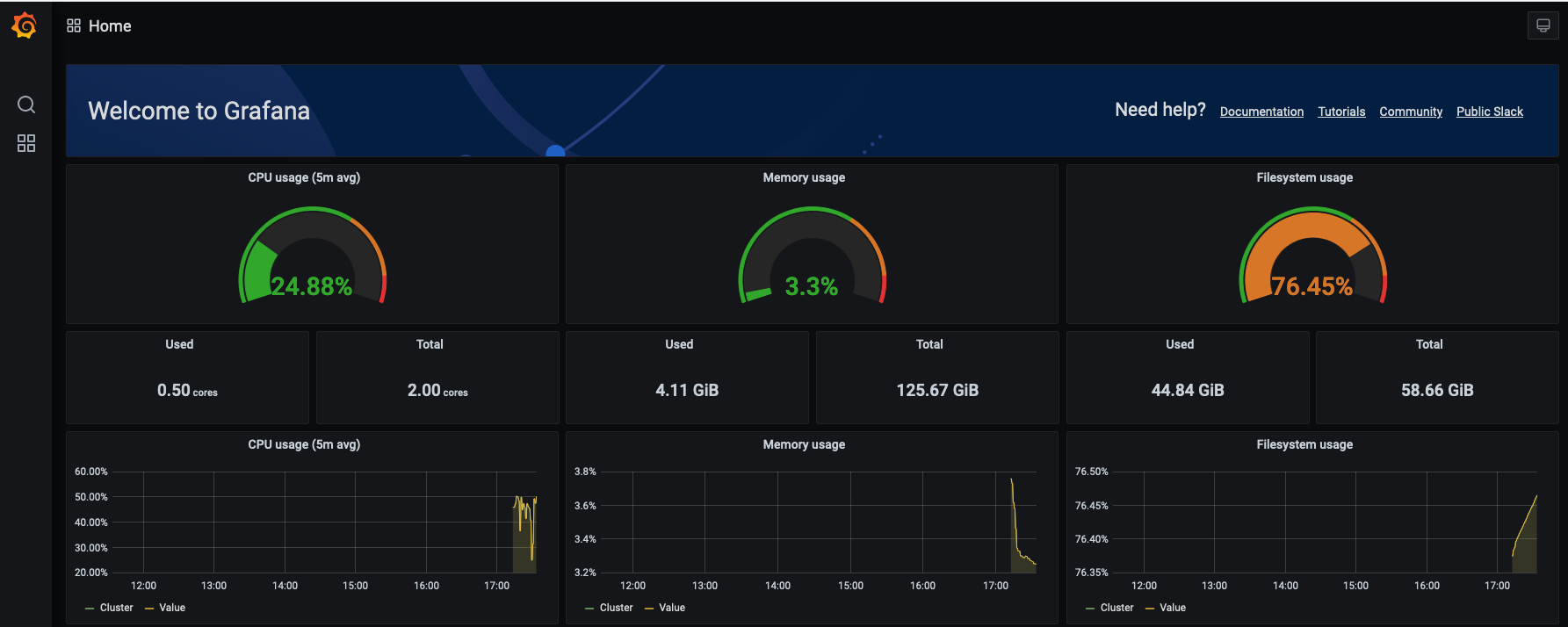The width and height of the screenshot is (1568, 627).
Task: Open Filesystem usage gauge panel title menu
Action: coord(1304,177)
